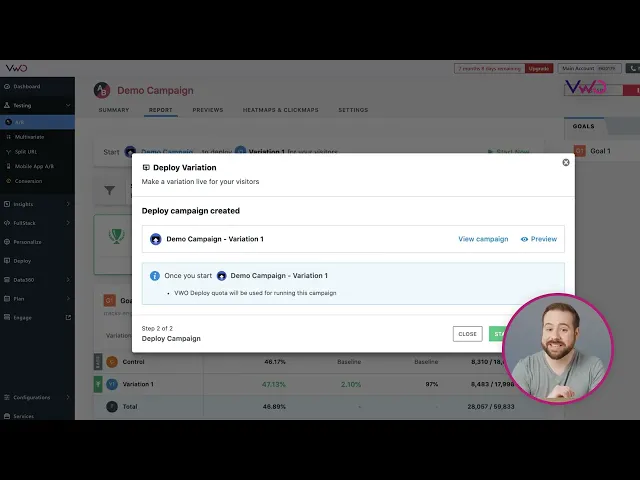Image resolution: width=640 pixels, height=480 pixels.
Task: Click the Demo Campaign - Variation 1 deploy icon
Action: pos(156,239)
